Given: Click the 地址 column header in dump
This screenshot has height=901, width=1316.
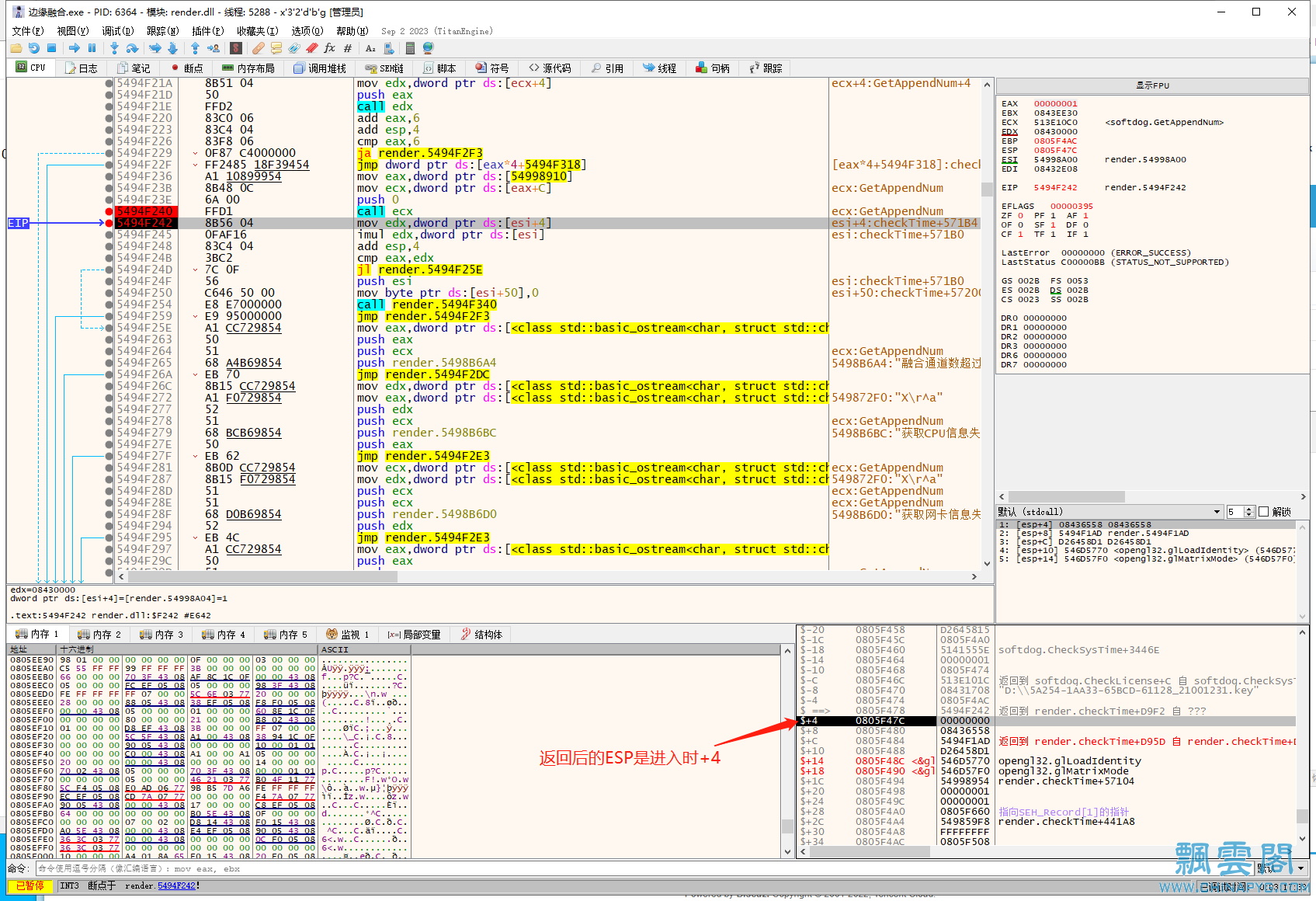Looking at the screenshot, I should pos(32,649).
